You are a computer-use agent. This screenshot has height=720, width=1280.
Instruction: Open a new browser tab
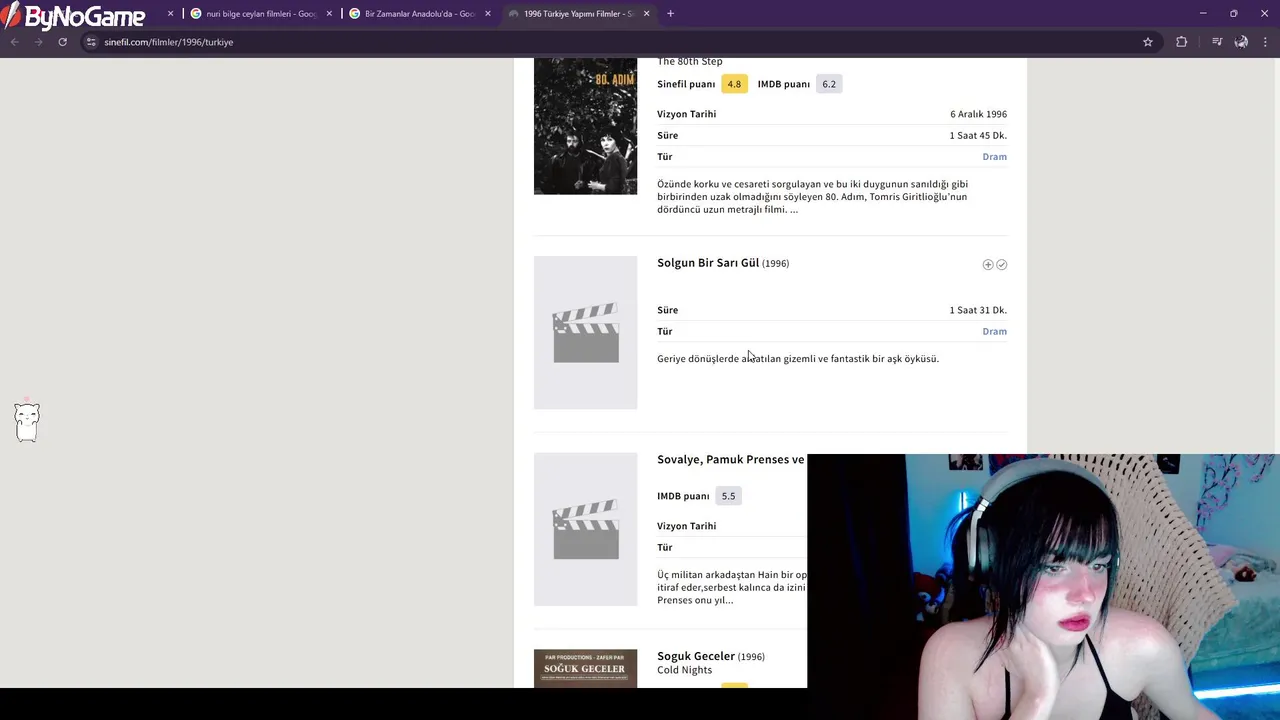click(x=670, y=14)
